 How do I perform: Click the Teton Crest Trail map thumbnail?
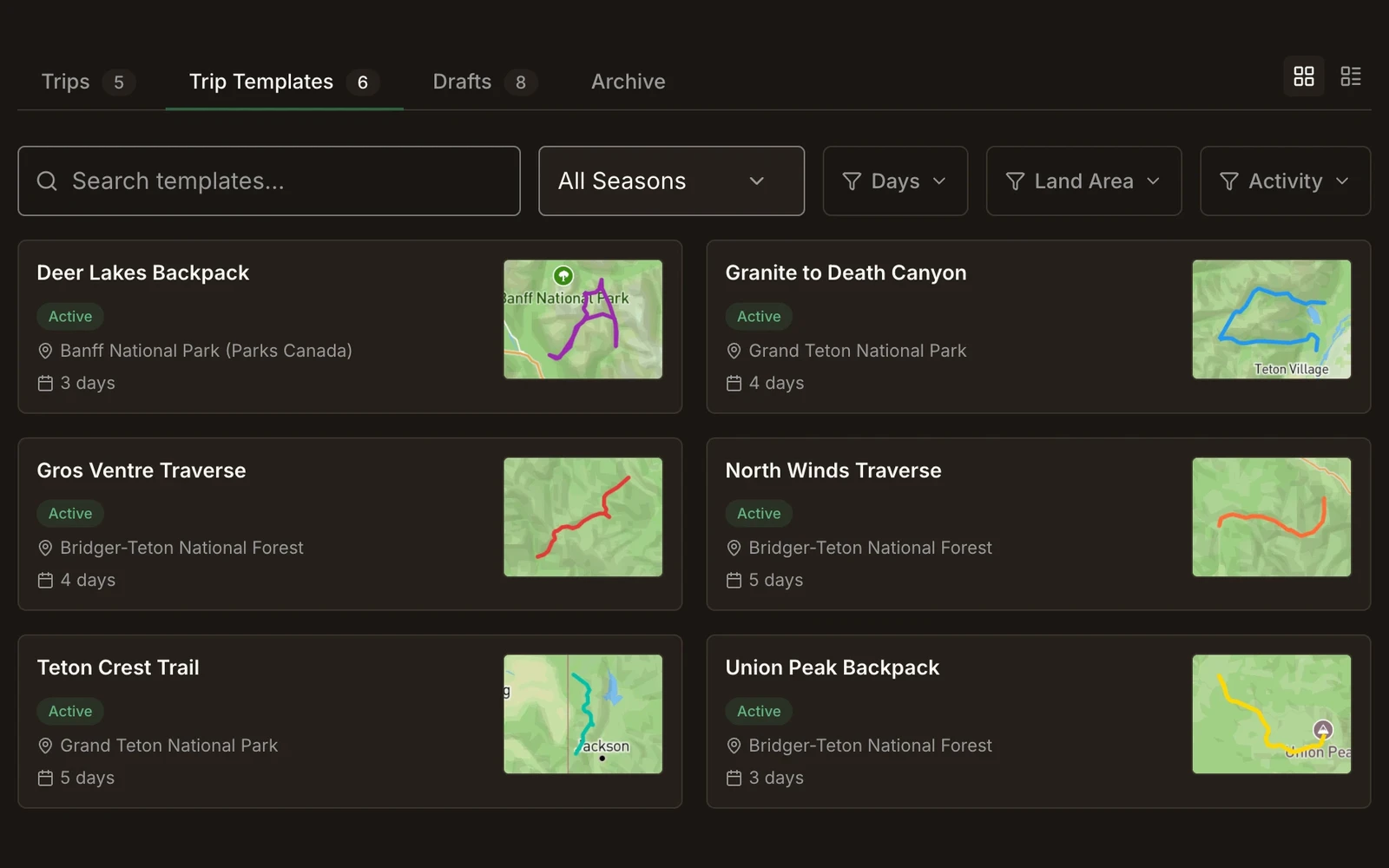click(583, 714)
